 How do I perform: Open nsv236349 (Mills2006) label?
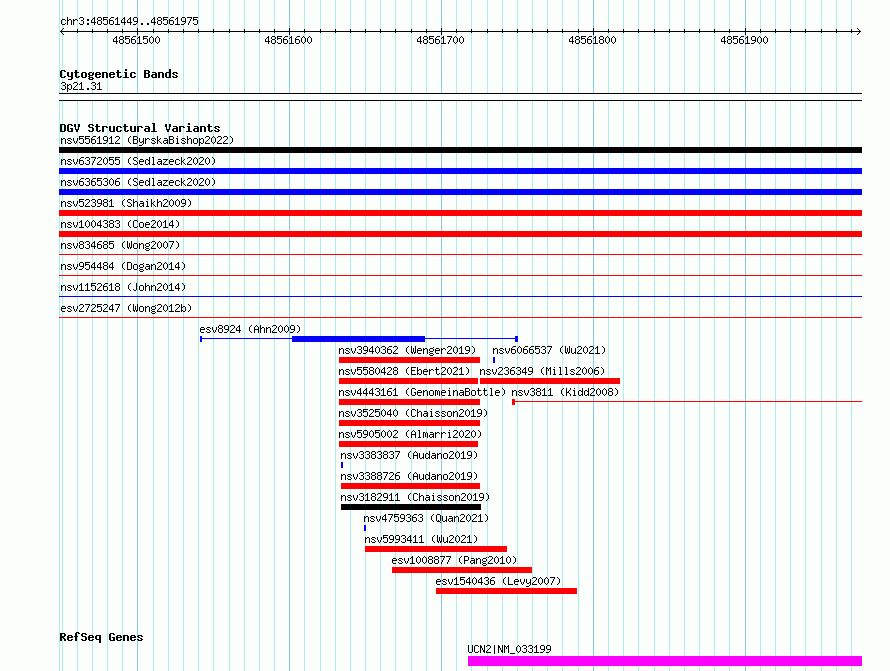tap(542, 371)
